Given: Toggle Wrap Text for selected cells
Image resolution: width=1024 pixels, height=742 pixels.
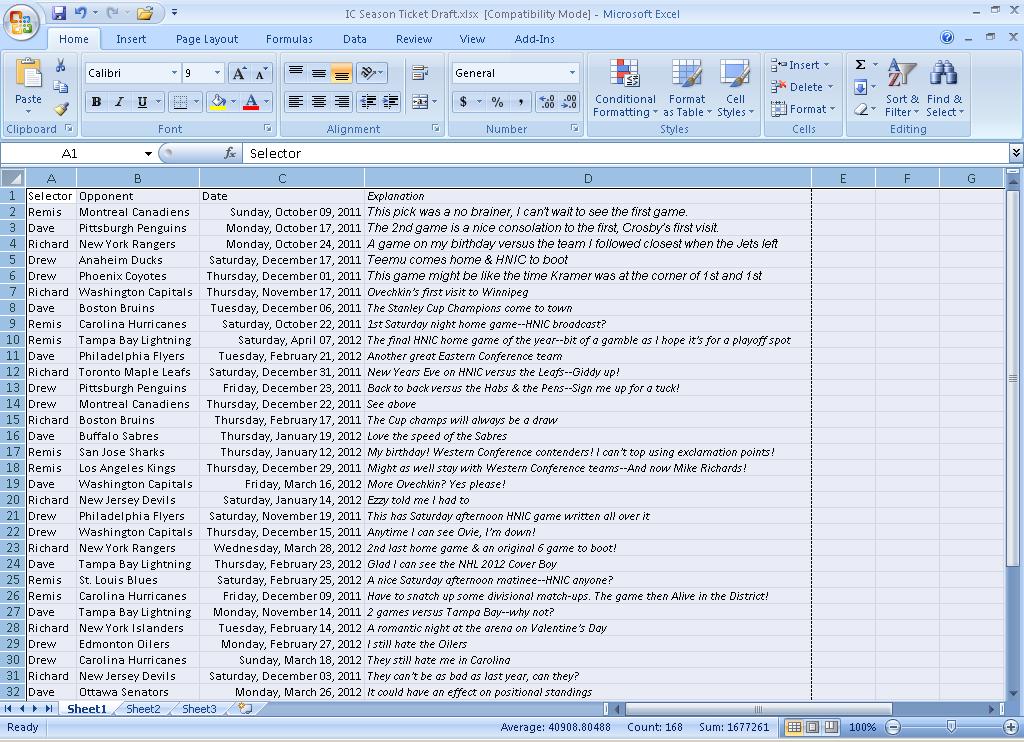Looking at the screenshot, I should pyautogui.click(x=419, y=73).
